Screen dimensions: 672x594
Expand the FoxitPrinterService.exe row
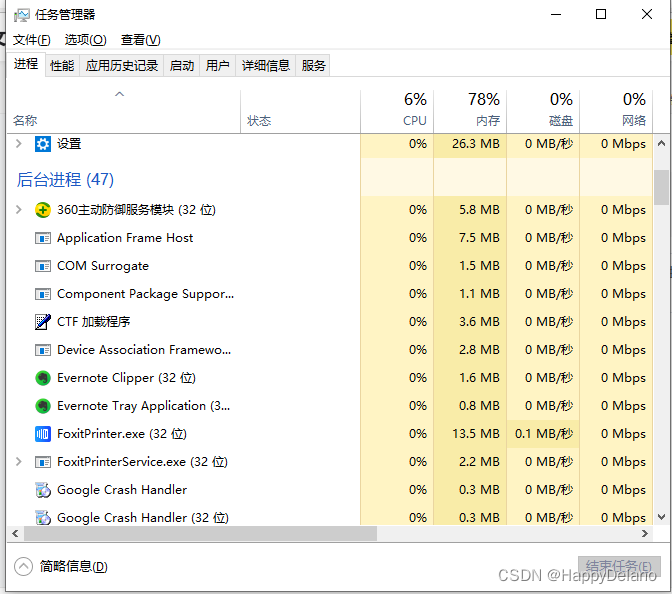[x=18, y=462]
